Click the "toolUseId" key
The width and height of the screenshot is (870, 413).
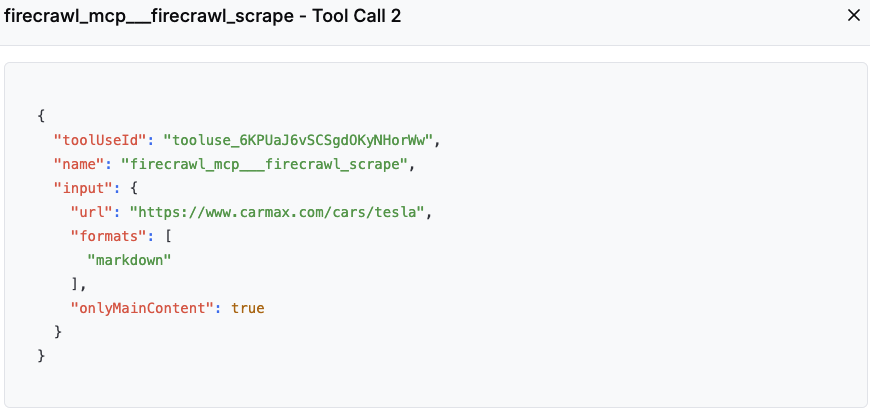pos(100,140)
